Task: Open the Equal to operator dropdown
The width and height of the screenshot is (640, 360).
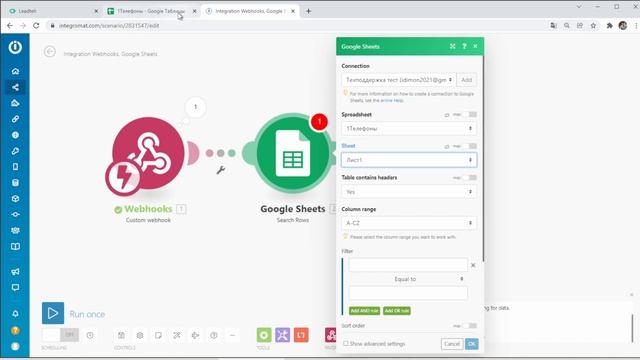Action: (408, 279)
